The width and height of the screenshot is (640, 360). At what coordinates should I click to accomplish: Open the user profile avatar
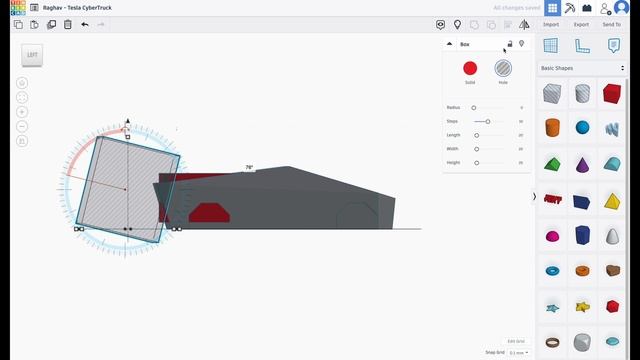(621, 8)
